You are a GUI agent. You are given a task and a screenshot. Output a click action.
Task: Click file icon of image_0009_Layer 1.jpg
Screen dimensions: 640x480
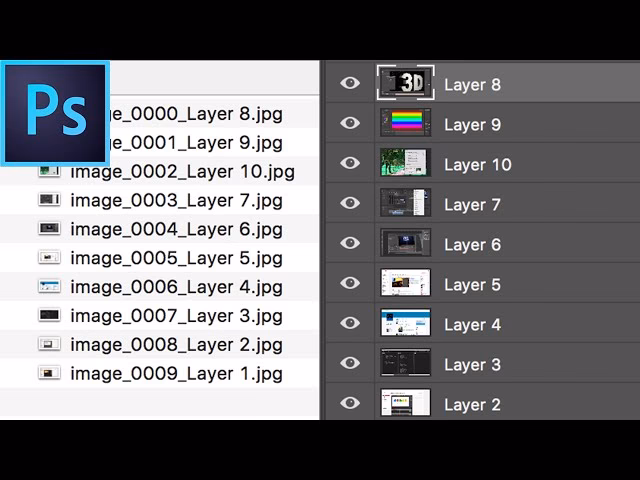click(x=49, y=373)
